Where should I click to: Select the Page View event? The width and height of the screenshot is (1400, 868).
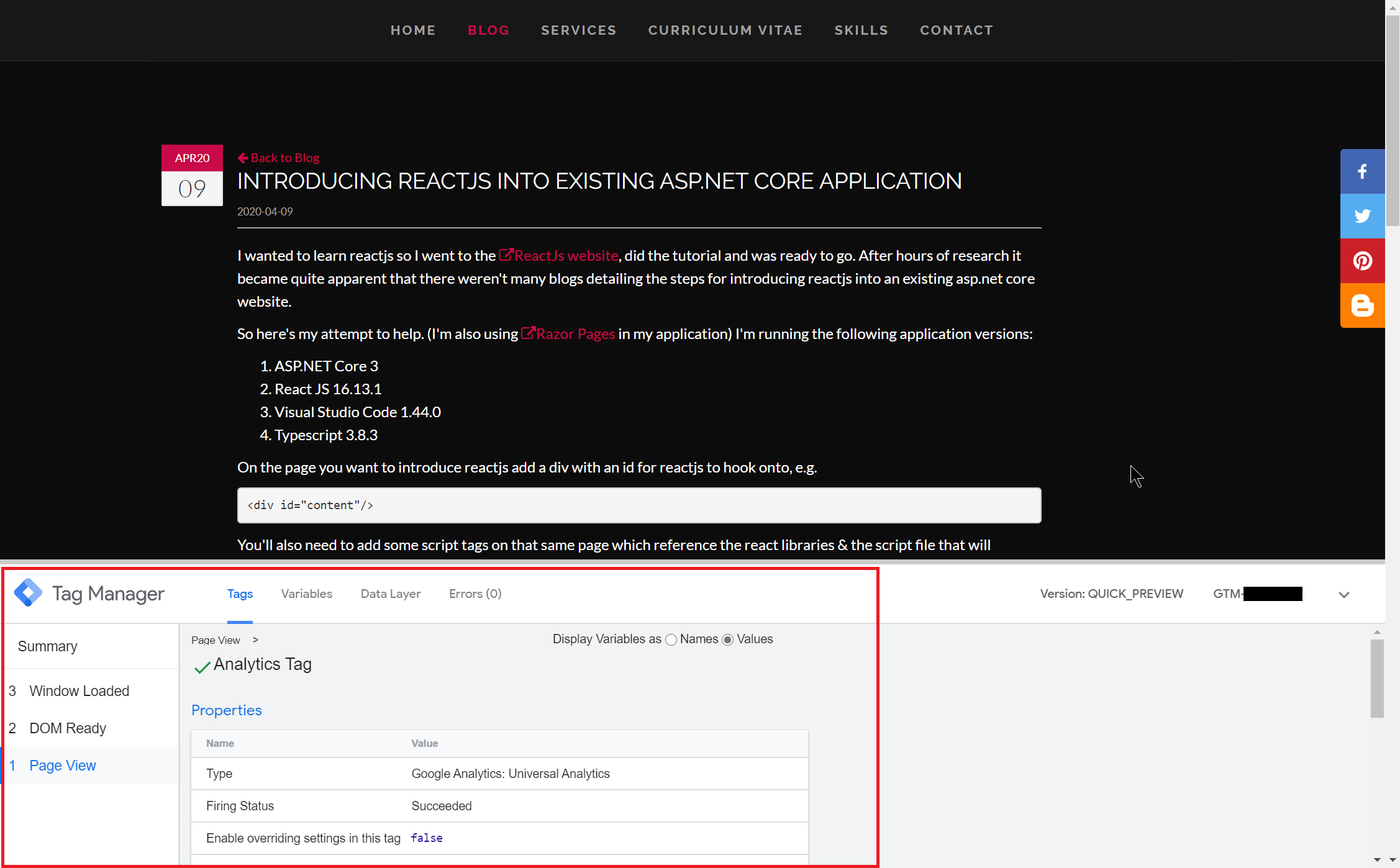click(91, 766)
